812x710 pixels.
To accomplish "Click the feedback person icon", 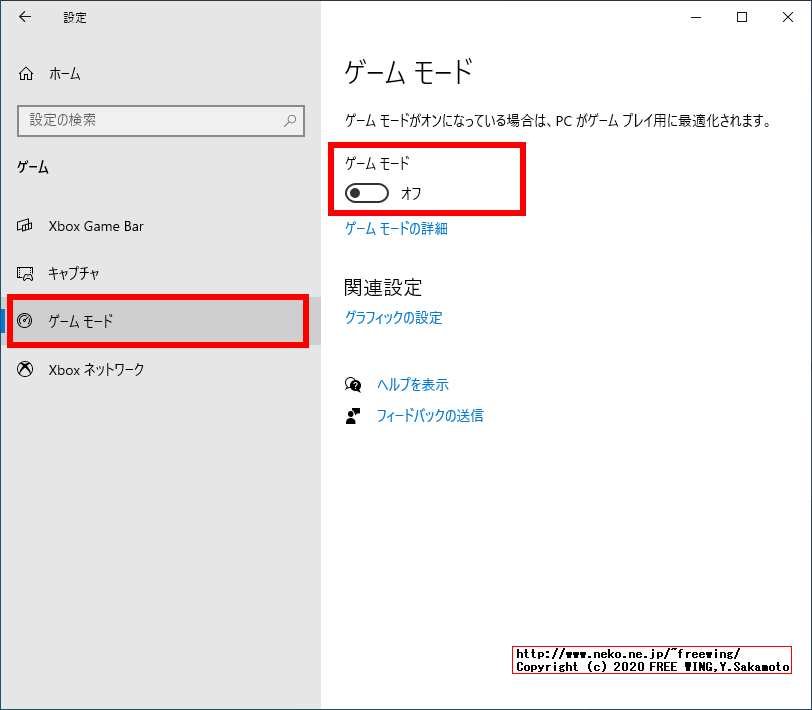I will click(353, 415).
